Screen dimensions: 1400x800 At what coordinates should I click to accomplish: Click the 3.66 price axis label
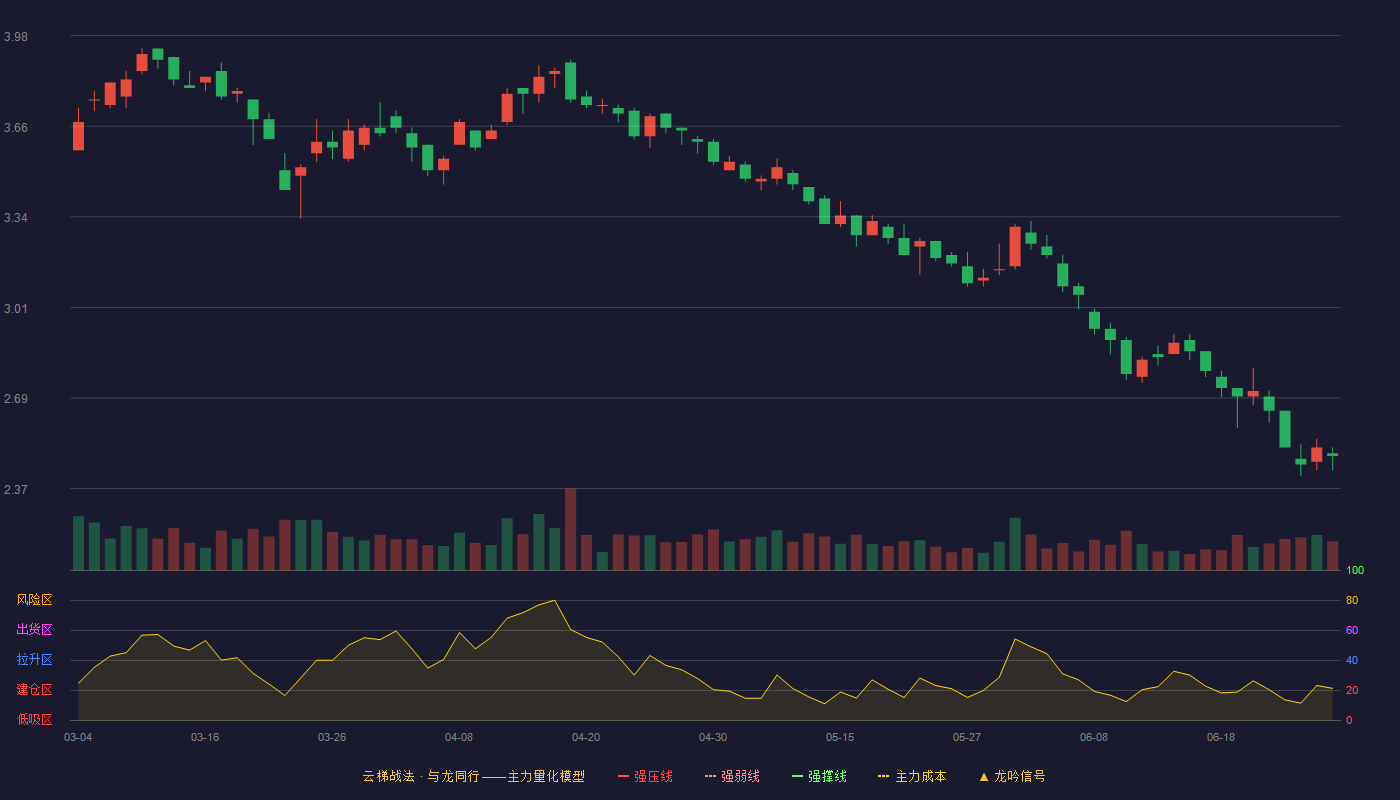coord(16,128)
